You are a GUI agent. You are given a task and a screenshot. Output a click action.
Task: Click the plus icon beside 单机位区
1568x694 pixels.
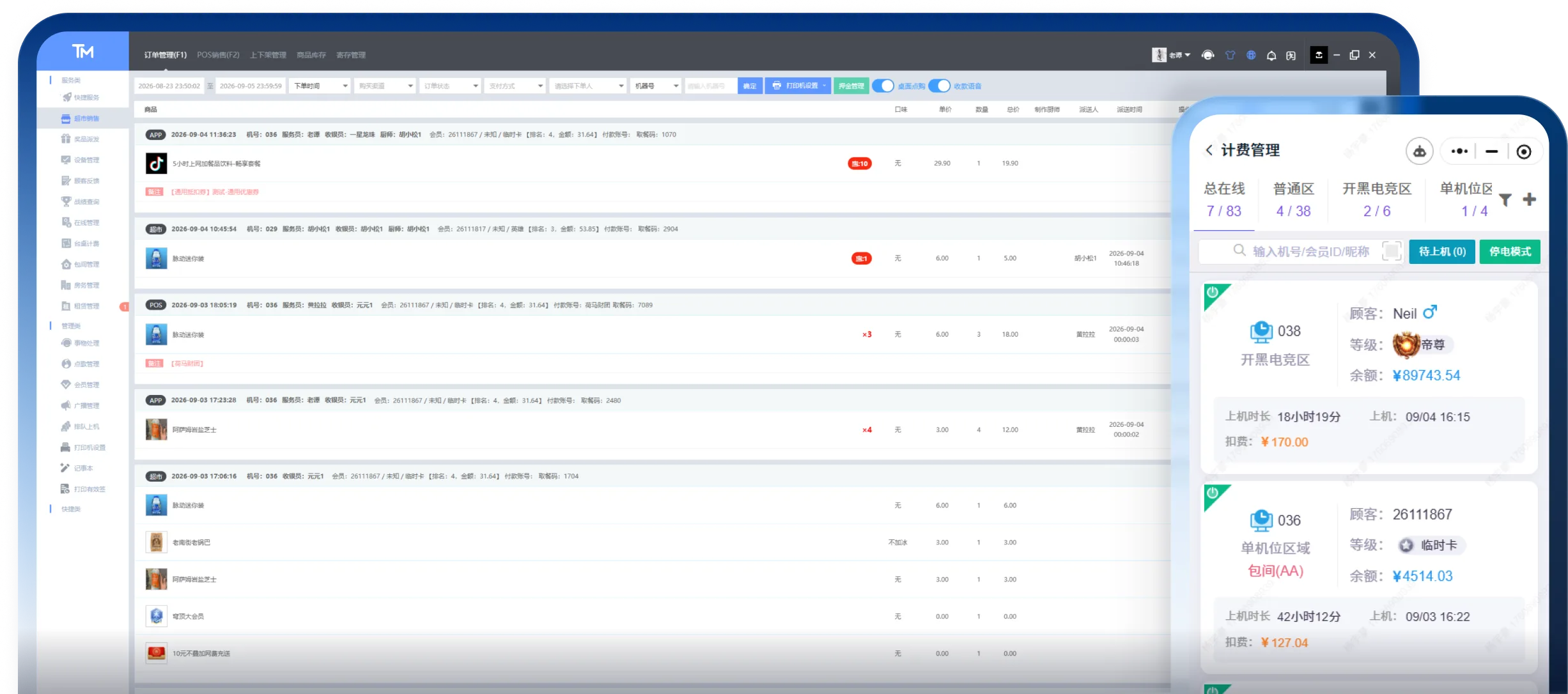(x=1530, y=199)
